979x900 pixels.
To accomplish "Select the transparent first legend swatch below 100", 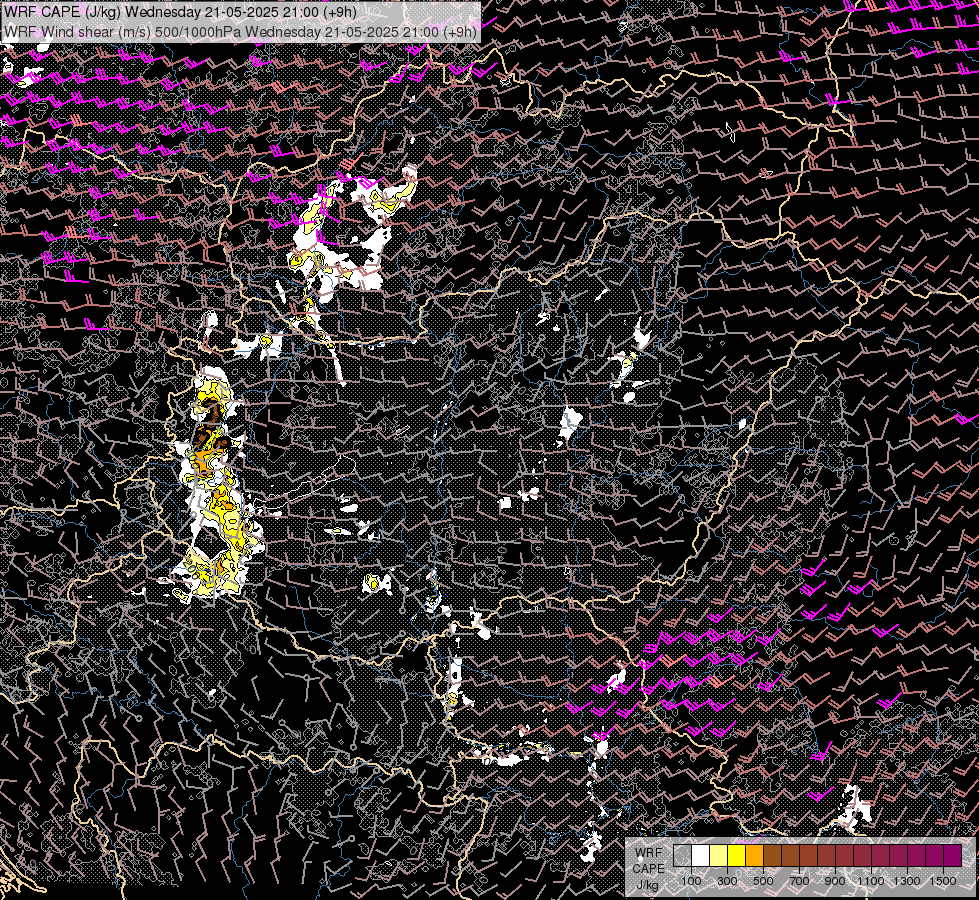I will [682, 855].
